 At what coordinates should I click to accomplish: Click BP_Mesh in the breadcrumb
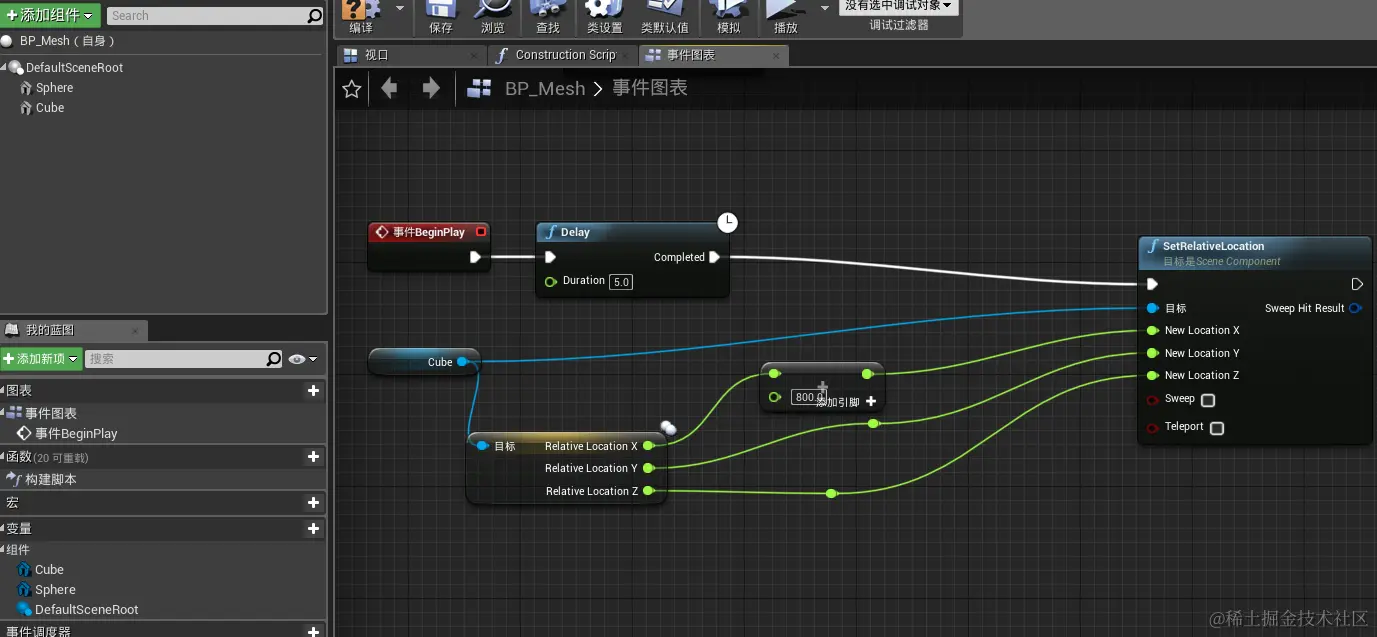point(545,89)
